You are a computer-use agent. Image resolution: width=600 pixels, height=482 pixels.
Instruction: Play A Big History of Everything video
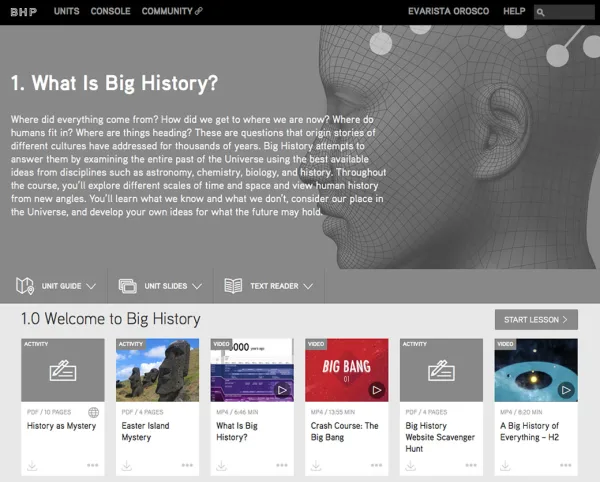click(566, 390)
